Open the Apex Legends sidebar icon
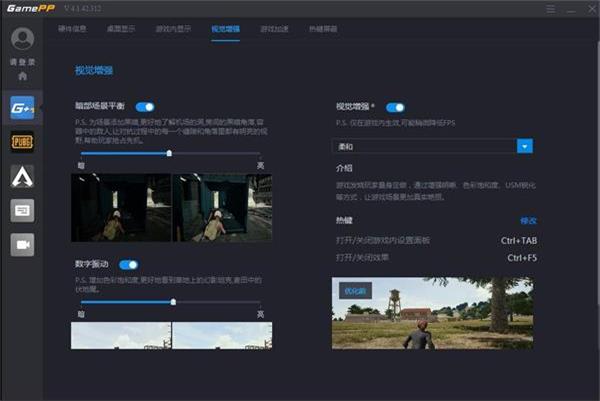 tap(22, 176)
